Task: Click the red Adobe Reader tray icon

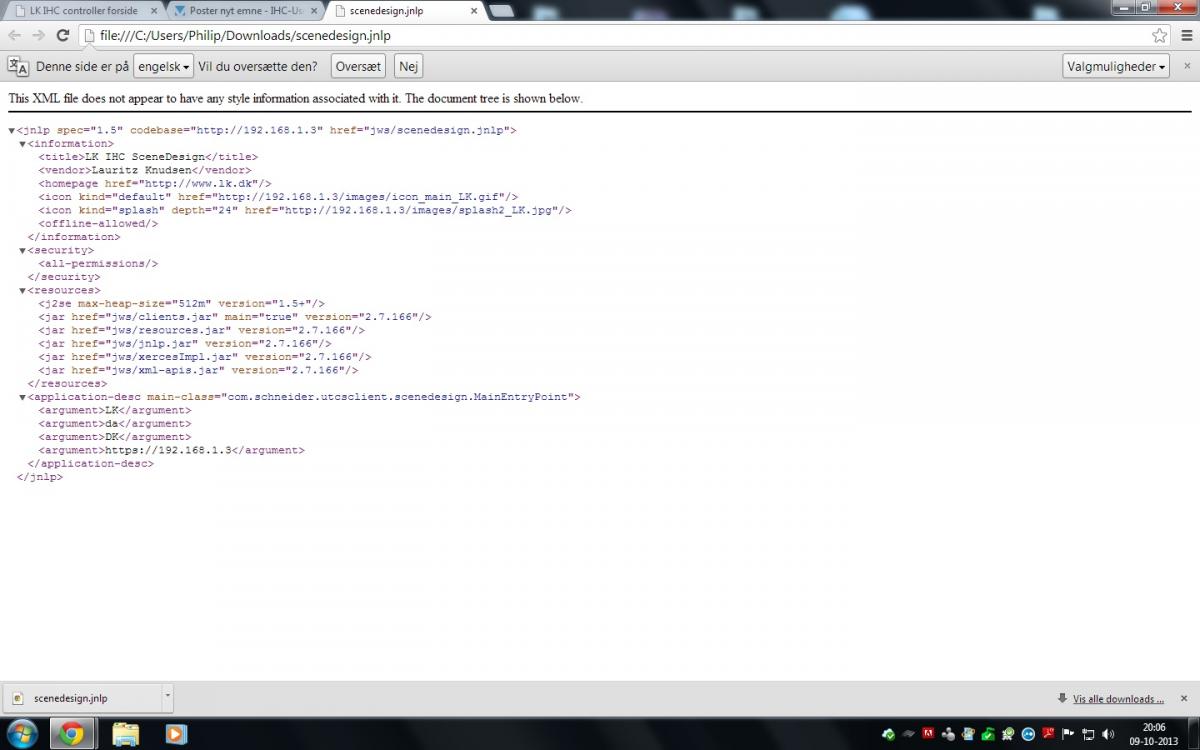Action: [928, 734]
